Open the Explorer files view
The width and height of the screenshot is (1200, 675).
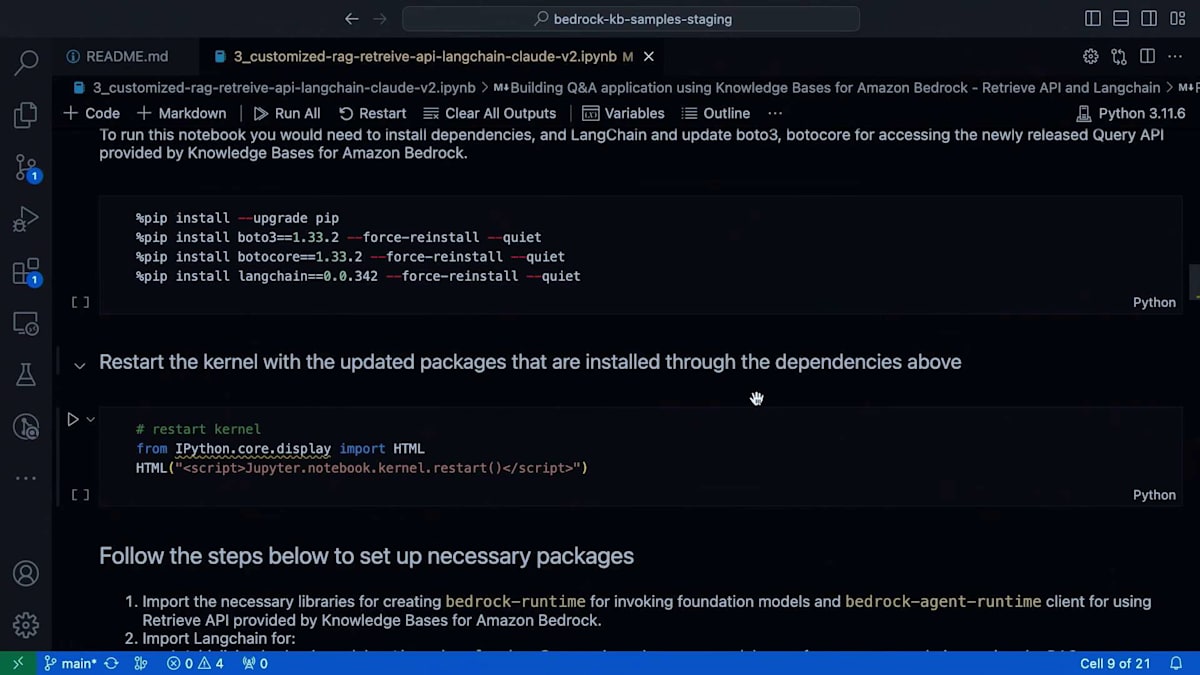click(26, 114)
